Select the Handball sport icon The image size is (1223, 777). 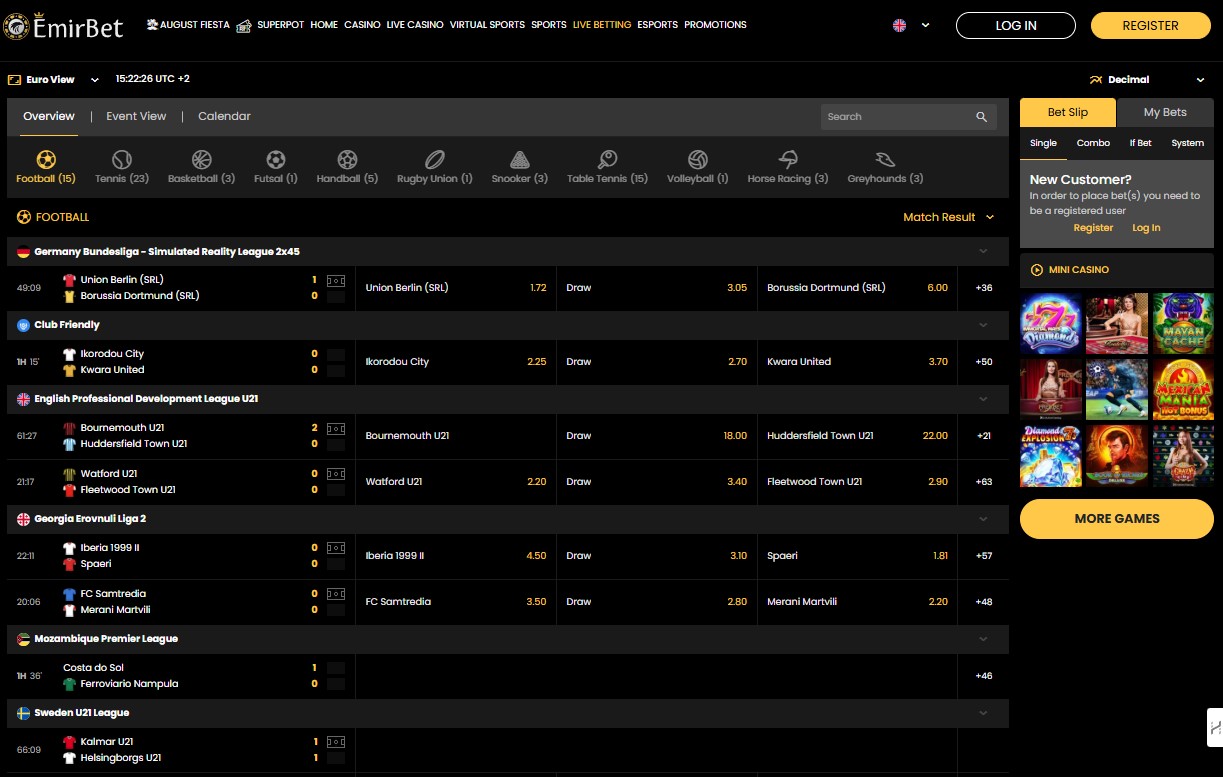click(x=347, y=160)
